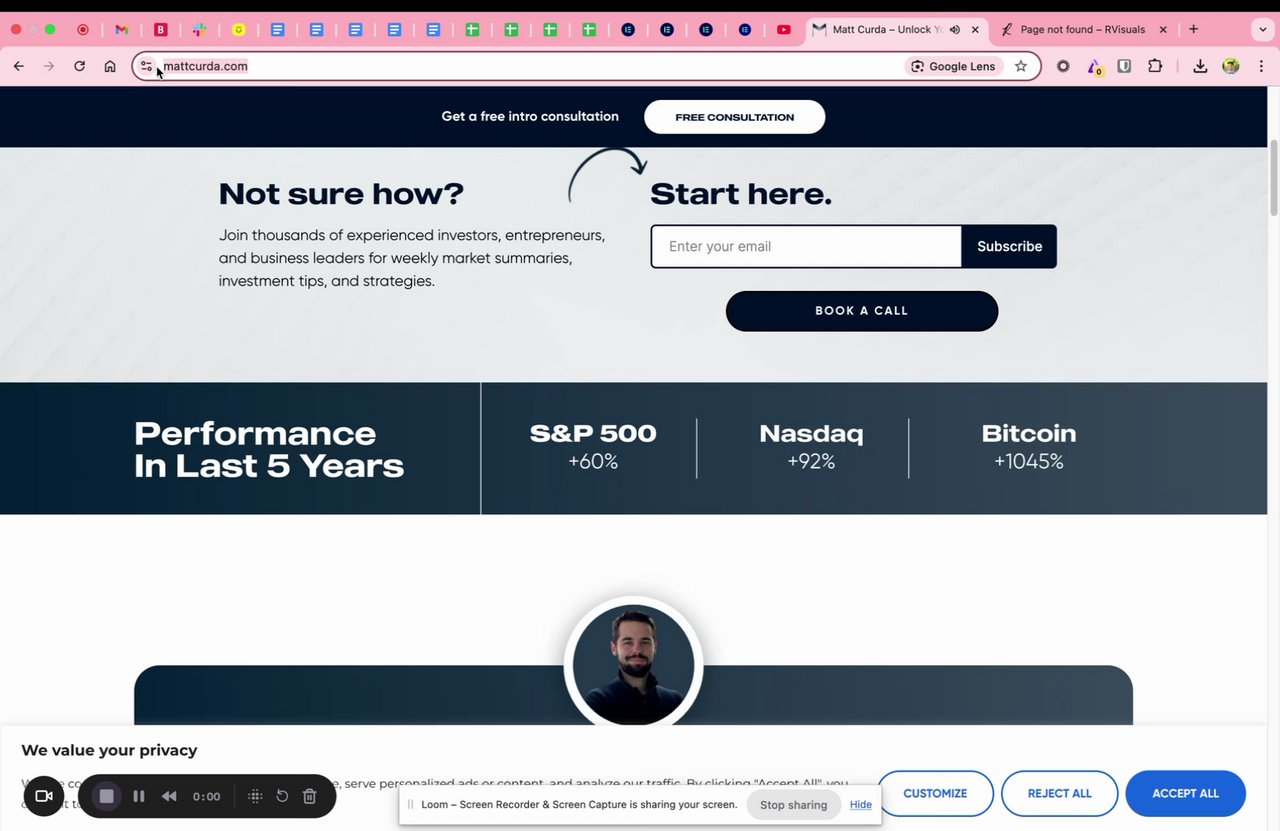Click the page vertical scrollbar
This screenshot has width=1280, height=831.
tap(1273, 178)
